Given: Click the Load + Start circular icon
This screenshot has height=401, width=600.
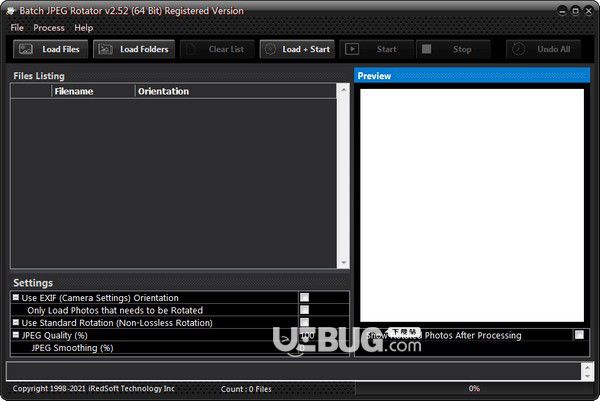Looking at the screenshot, I should coord(270,49).
